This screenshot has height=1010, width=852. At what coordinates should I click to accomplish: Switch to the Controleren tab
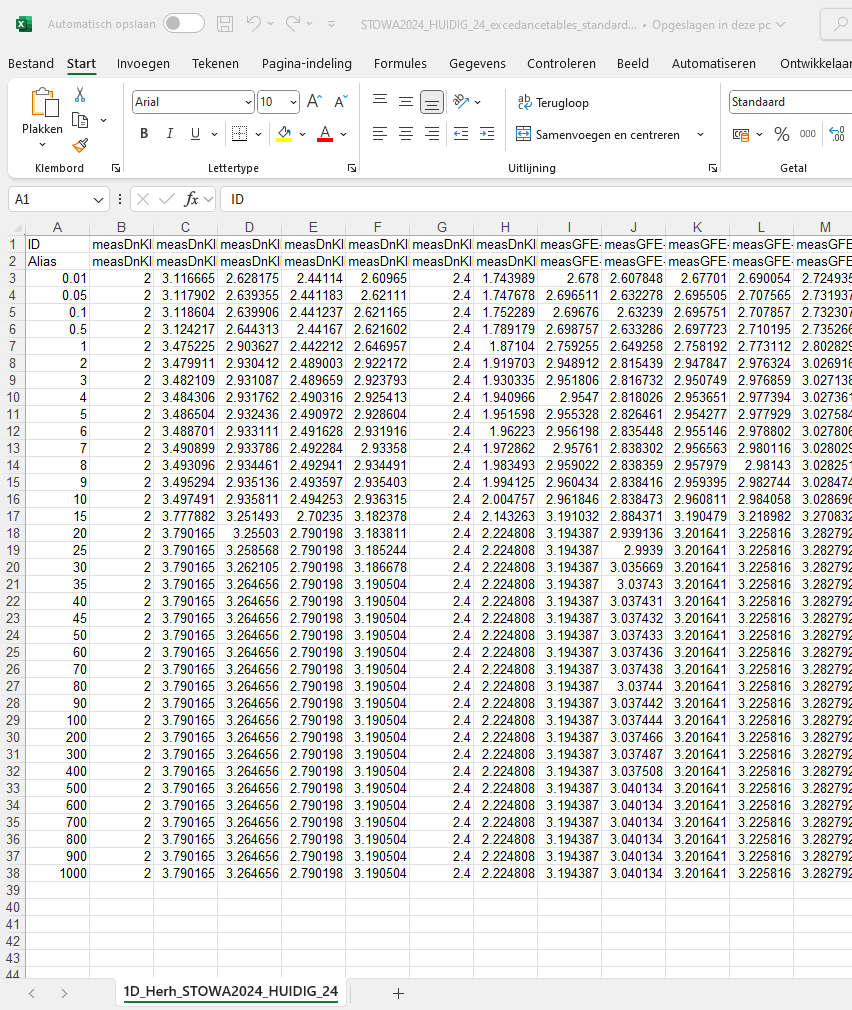point(562,63)
